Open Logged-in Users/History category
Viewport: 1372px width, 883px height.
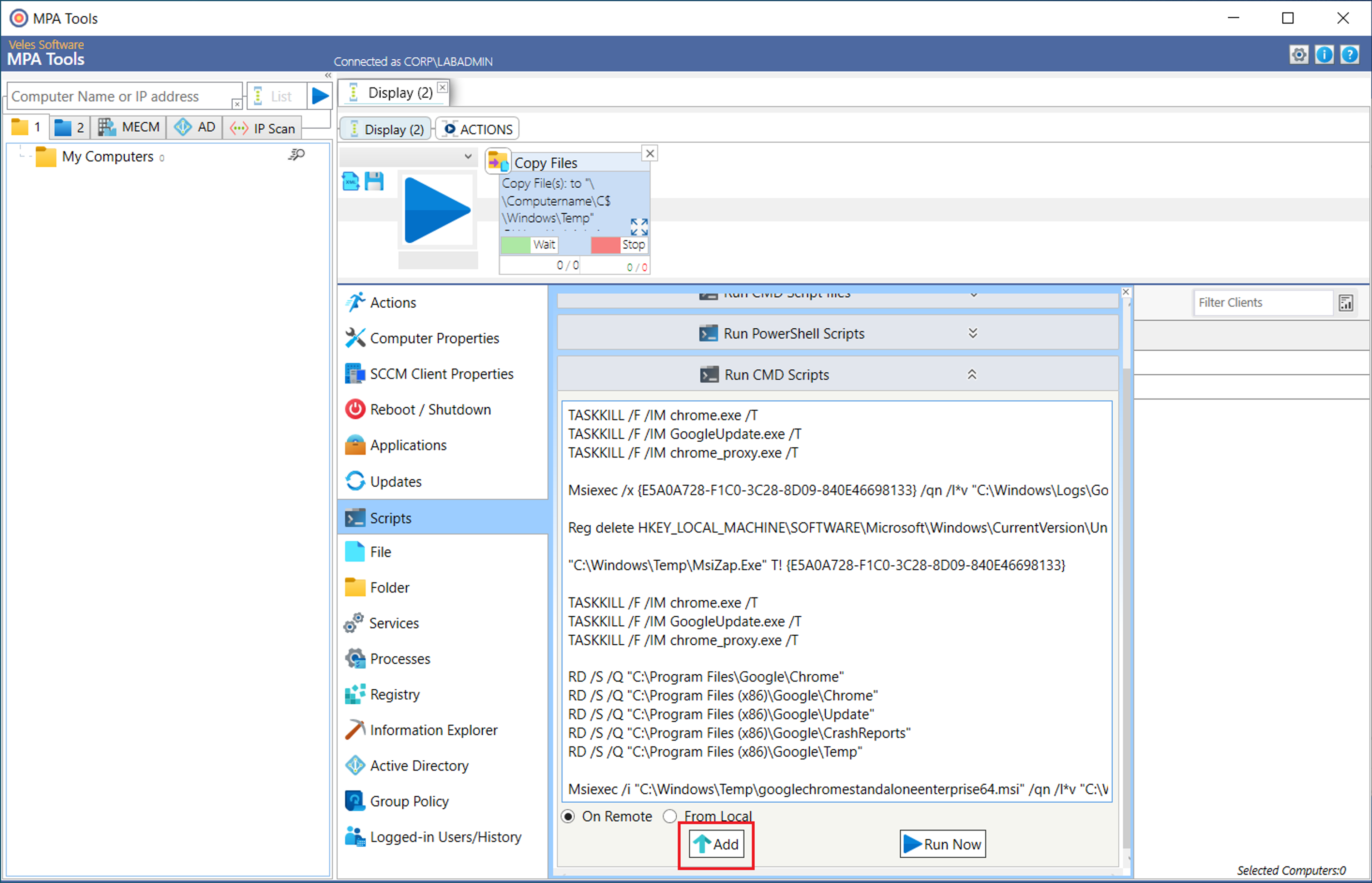tap(443, 837)
